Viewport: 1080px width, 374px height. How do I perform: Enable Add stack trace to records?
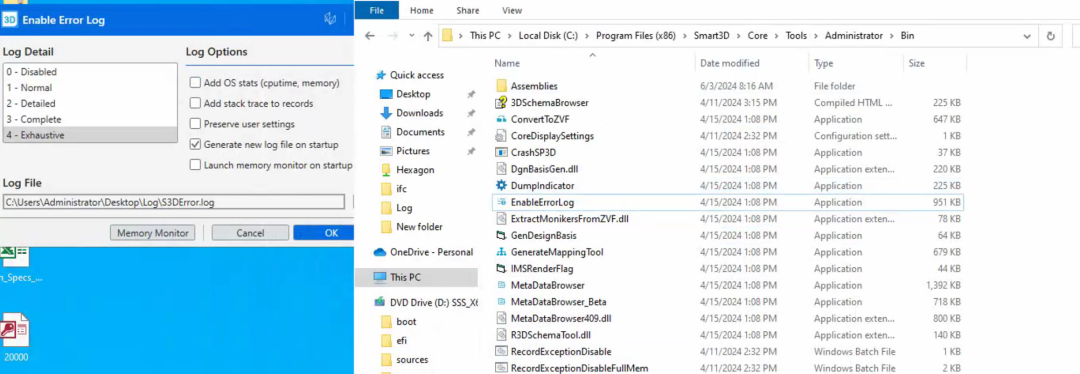[195, 103]
